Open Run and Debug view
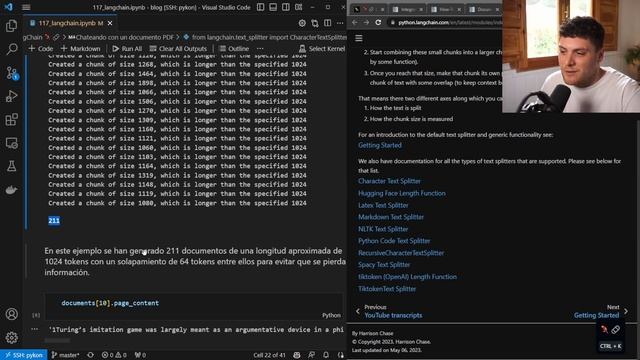The image size is (640, 360). (x=11, y=96)
